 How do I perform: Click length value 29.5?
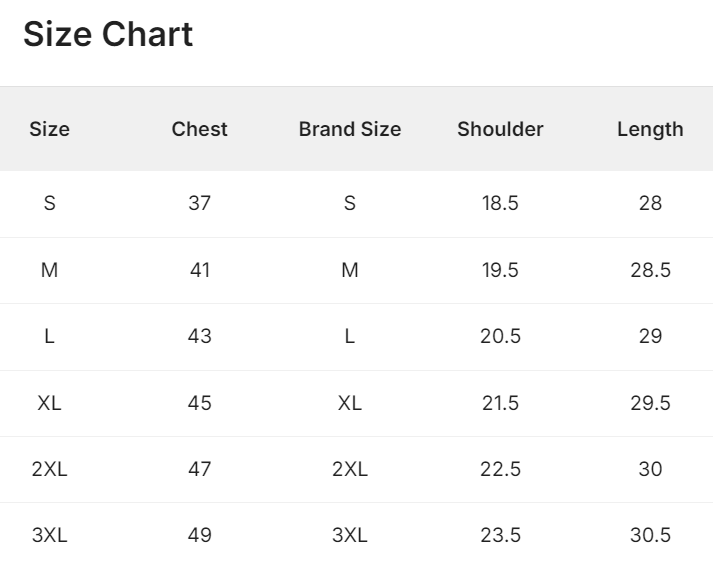coord(650,403)
